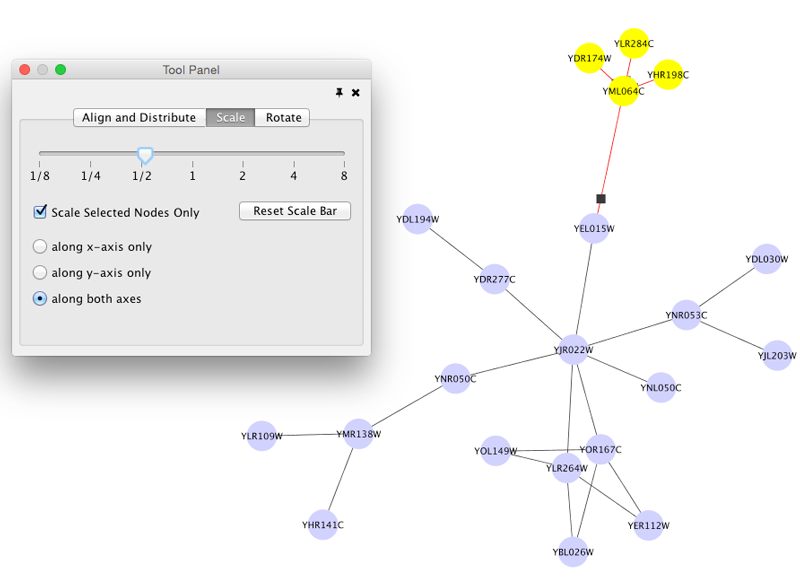This screenshot has width=800, height=586.
Task: Click the scale slider thumb
Action: click(145, 155)
